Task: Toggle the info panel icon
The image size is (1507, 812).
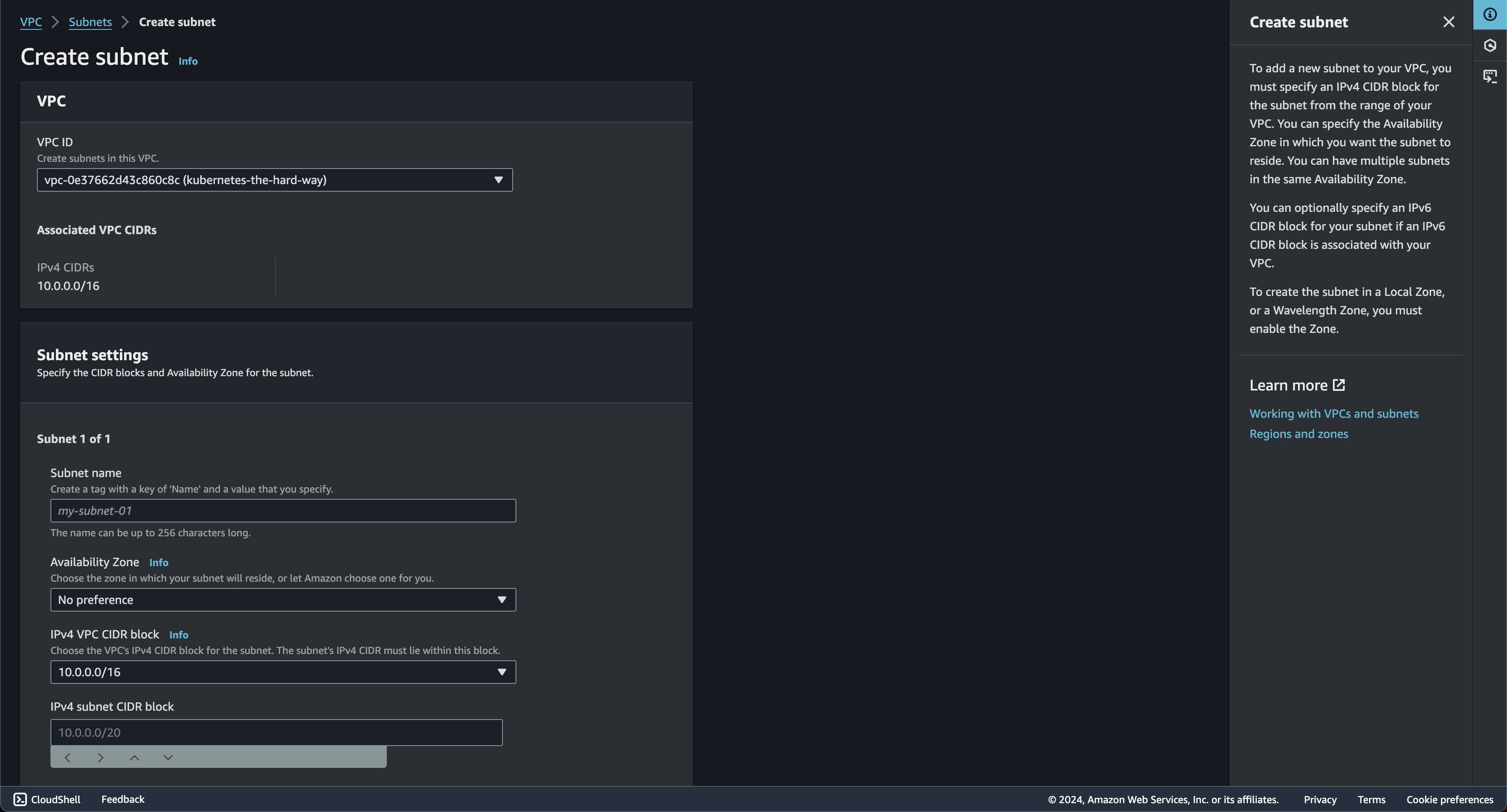Action: click(1490, 15)
